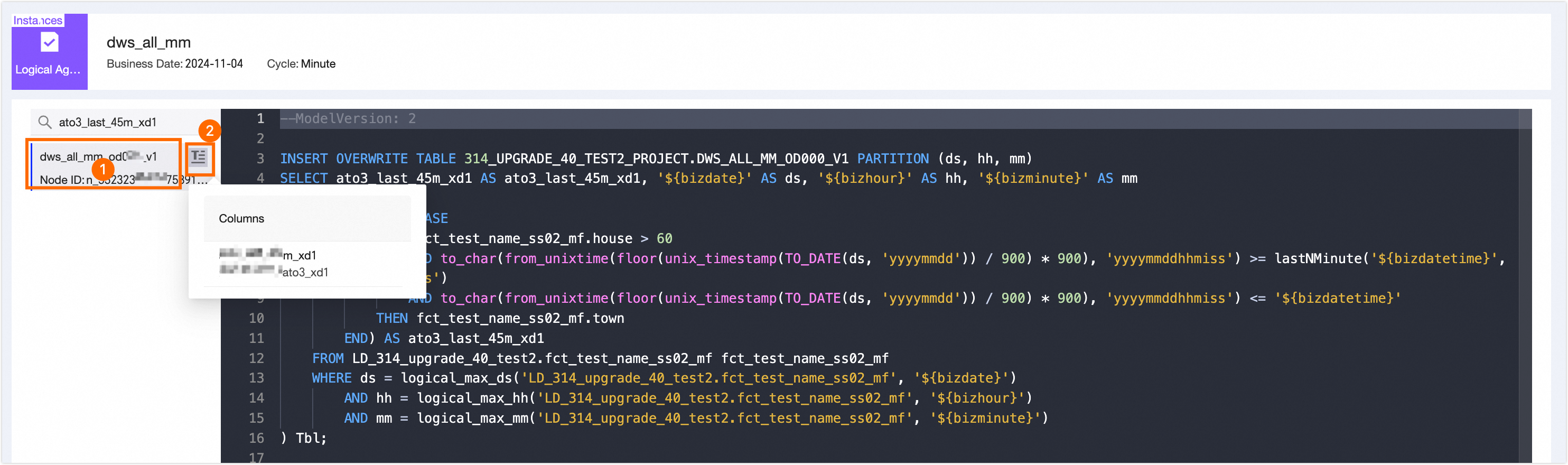
Task: Select the dws_all_mm_od node list item
Action: [104, 164]
